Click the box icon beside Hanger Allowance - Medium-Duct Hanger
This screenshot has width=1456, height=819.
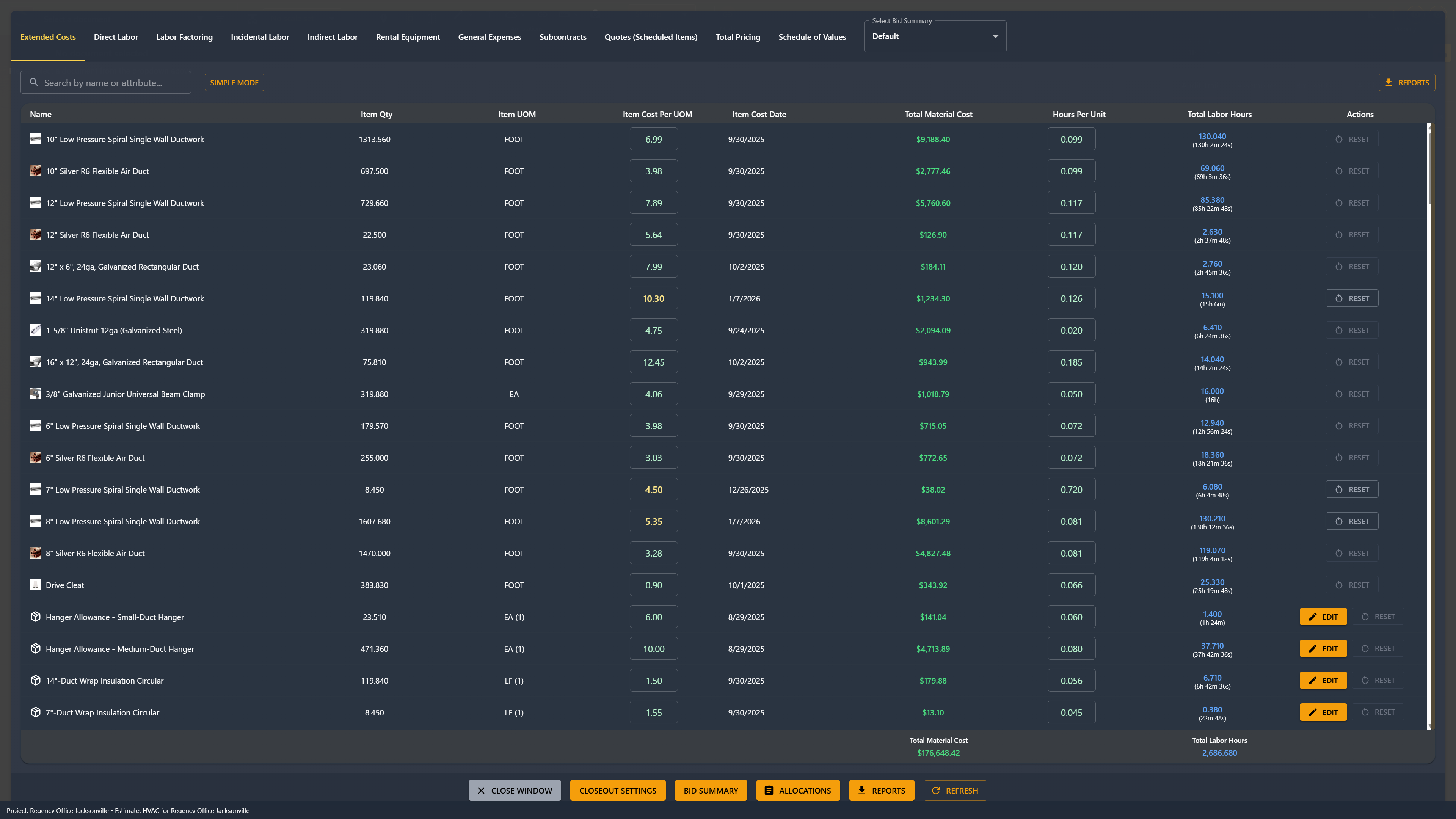pos(35,648)
